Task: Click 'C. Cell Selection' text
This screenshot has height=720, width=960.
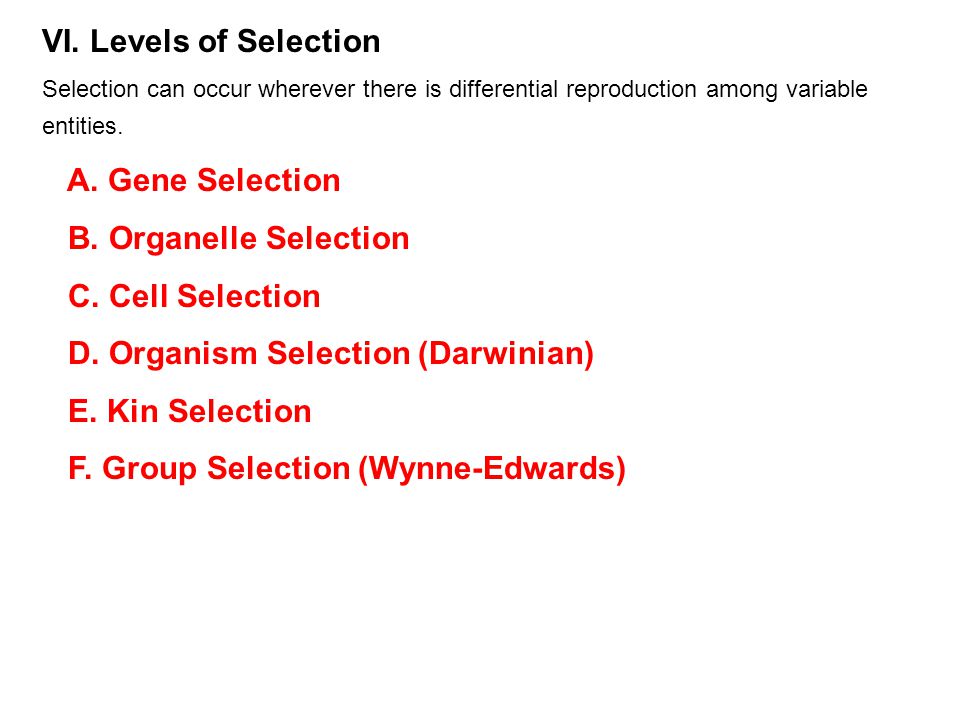Action: 194,296
